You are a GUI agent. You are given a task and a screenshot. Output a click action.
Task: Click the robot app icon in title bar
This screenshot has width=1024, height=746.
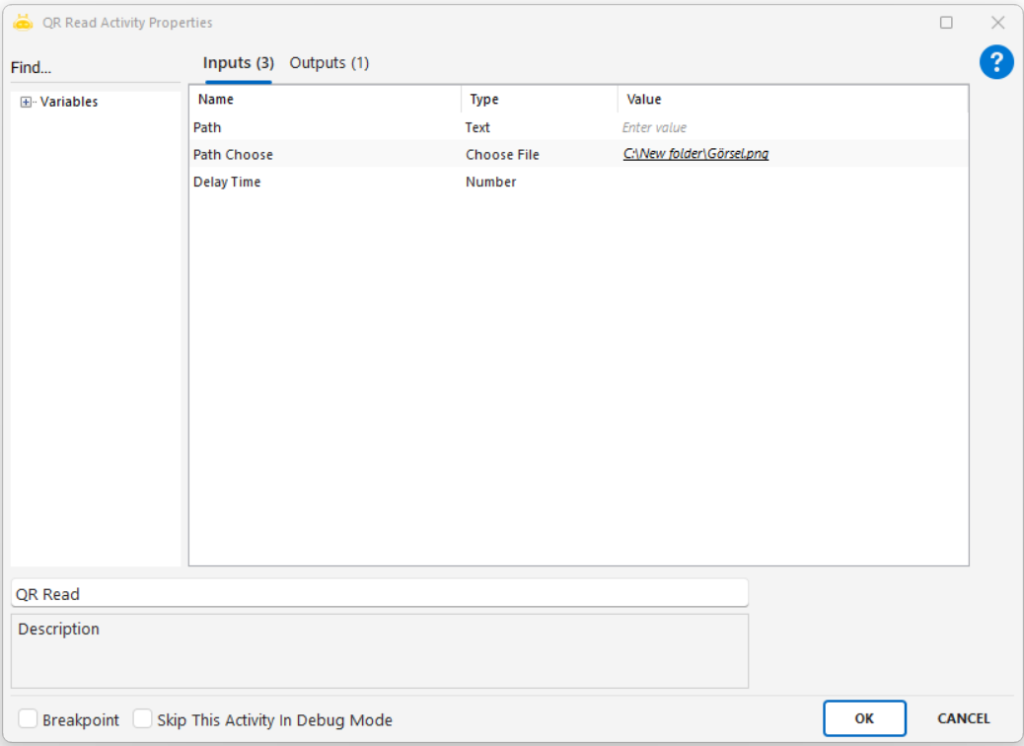pyautogui.click(x=23, y=22)
